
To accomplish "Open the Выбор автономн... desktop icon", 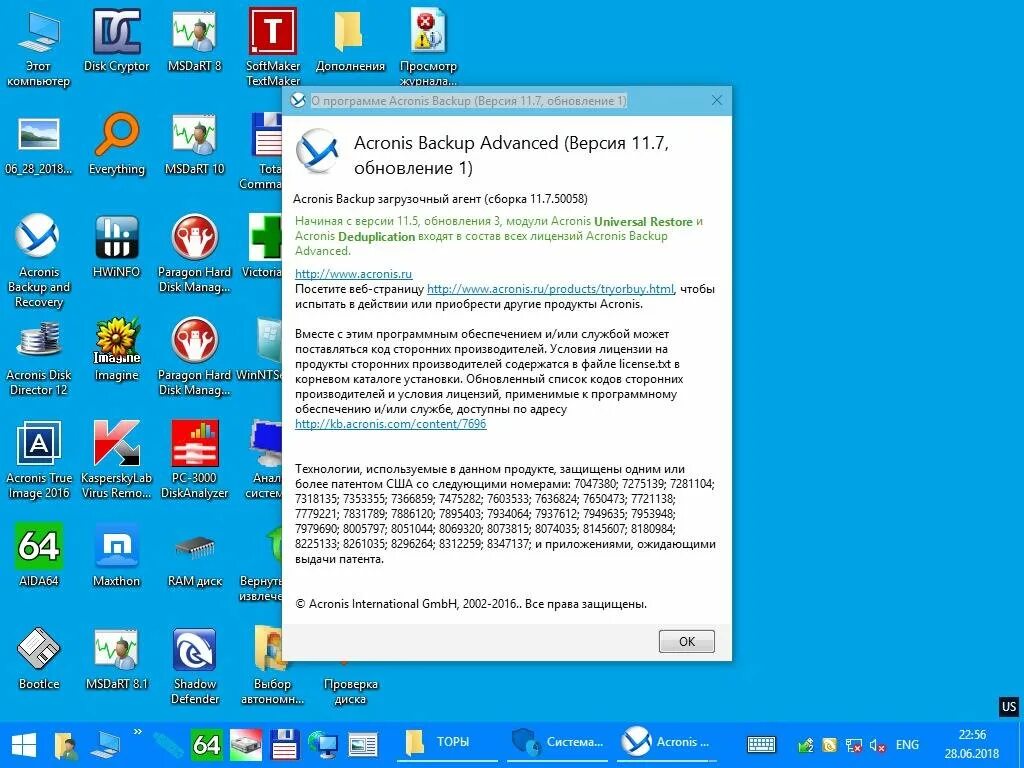I will 272,666.
